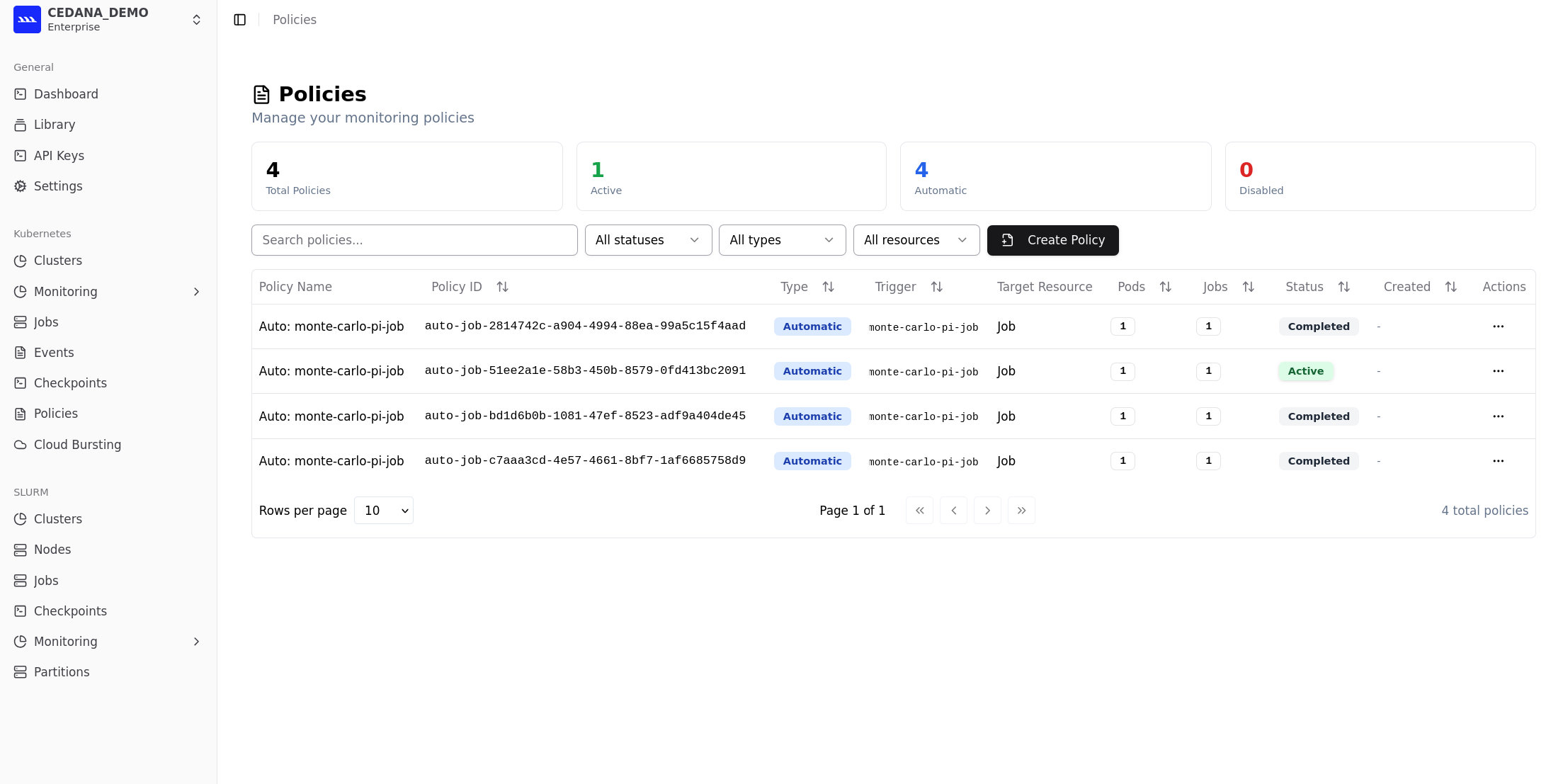Sort by Pods column arrows

pyautogui.click(x=1165, y=287)
